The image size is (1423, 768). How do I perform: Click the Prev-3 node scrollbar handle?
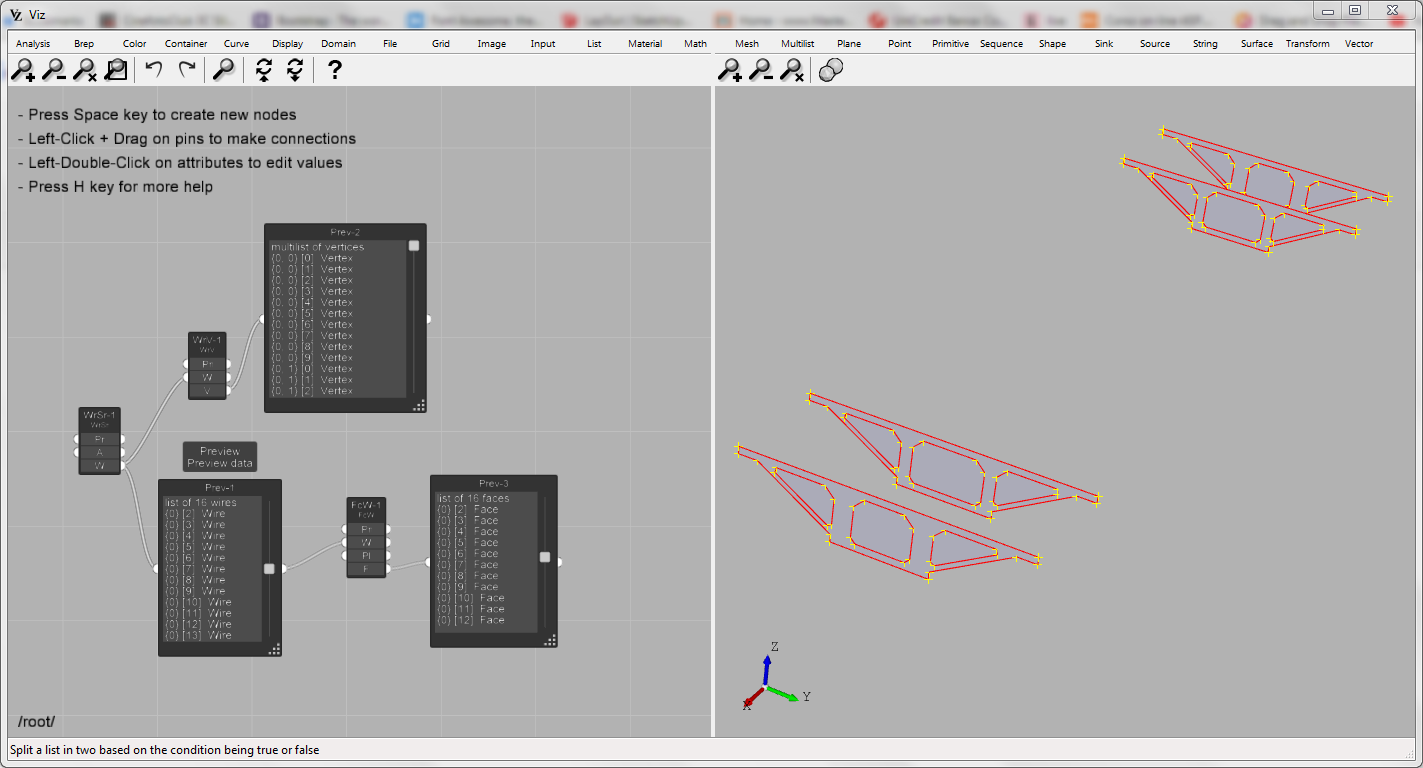coord(545,557)
